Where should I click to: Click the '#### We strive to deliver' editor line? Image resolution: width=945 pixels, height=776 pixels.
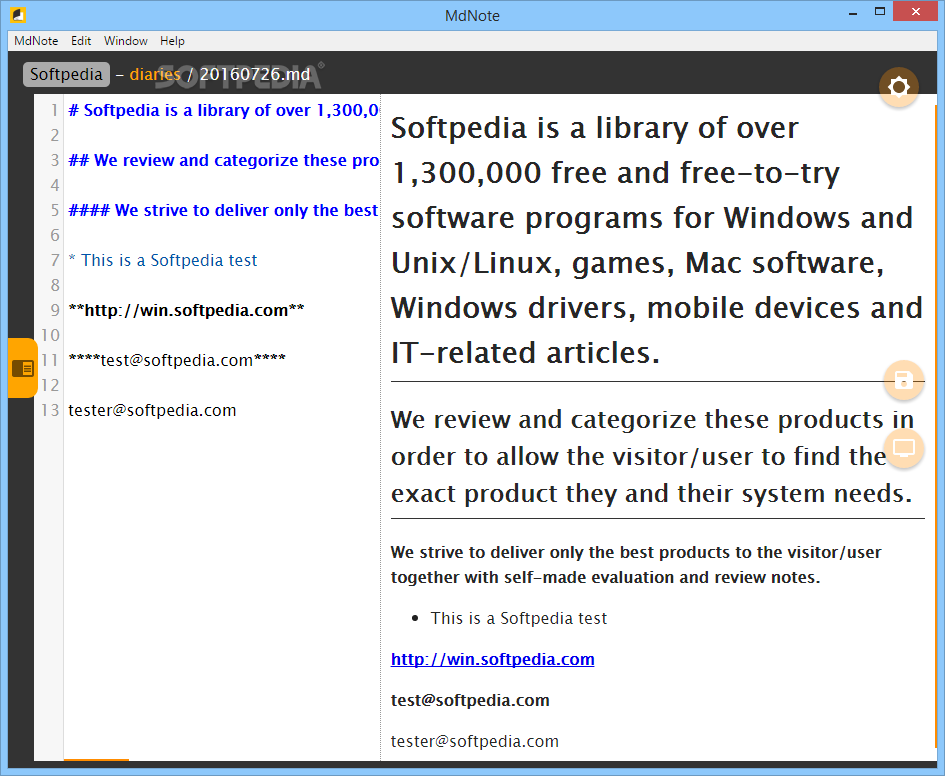coord(224,210)
